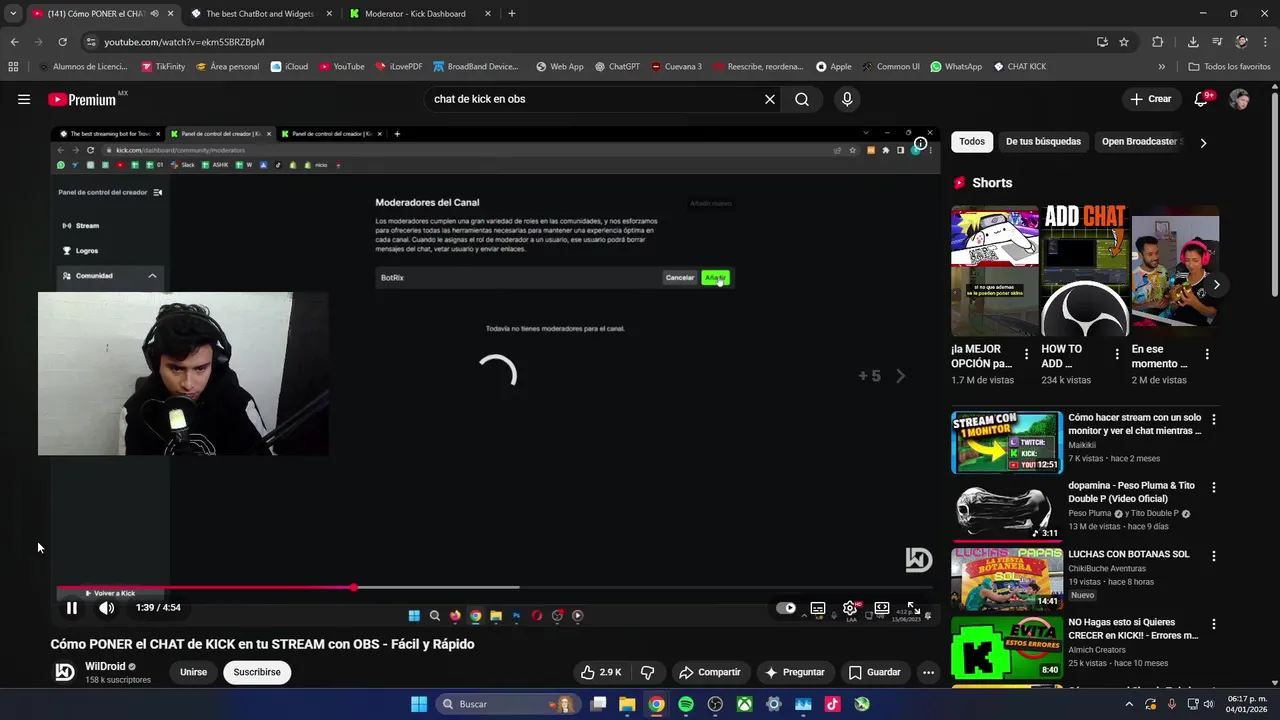Open YouTube account avatar menu
Screen dimensions: 1280x720
point(1239,99)
